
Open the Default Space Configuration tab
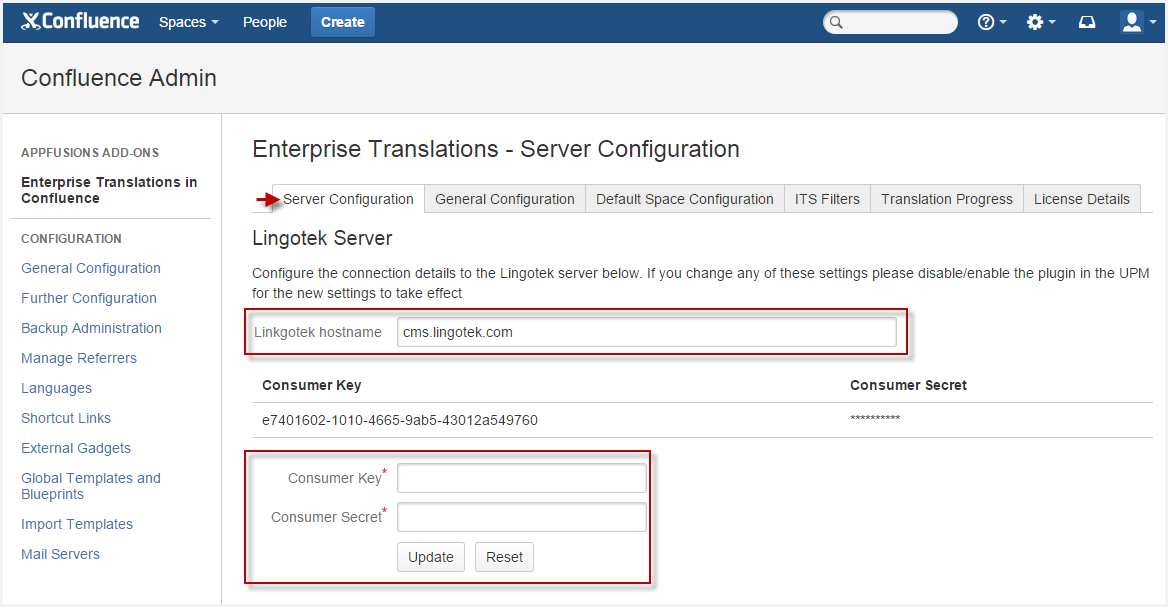pos(685,199)
